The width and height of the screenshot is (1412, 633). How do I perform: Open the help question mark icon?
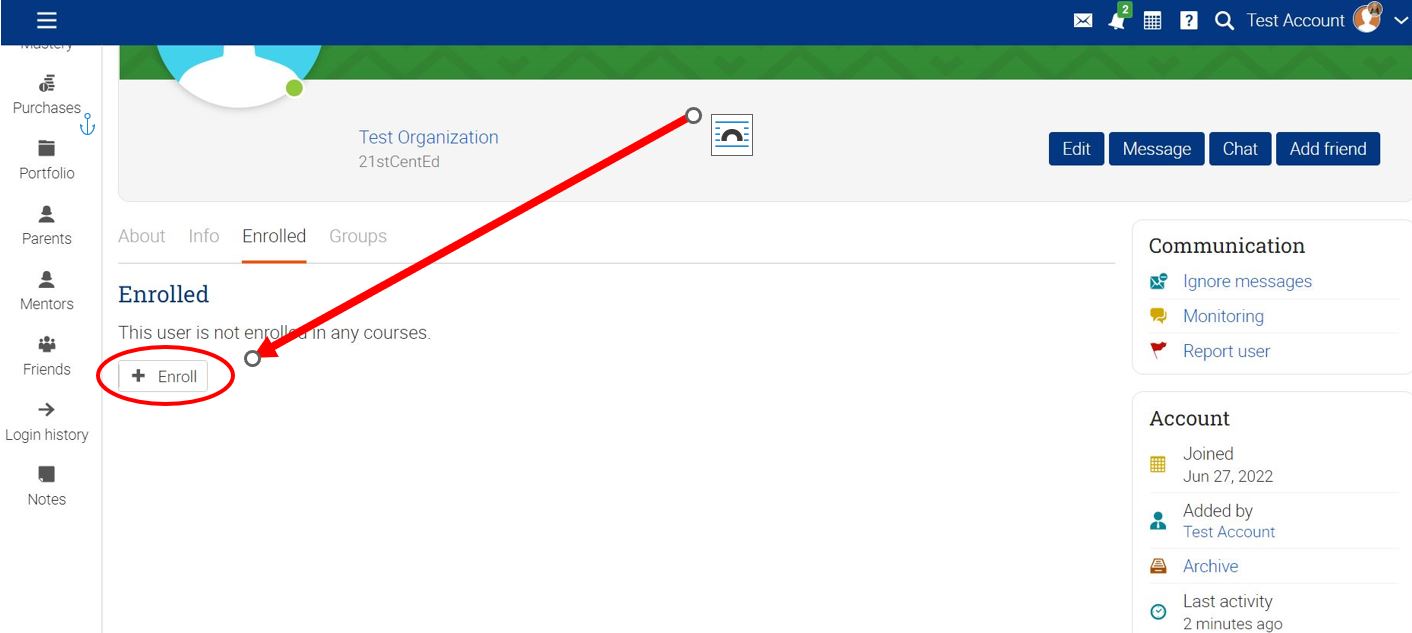point(1188,21)
